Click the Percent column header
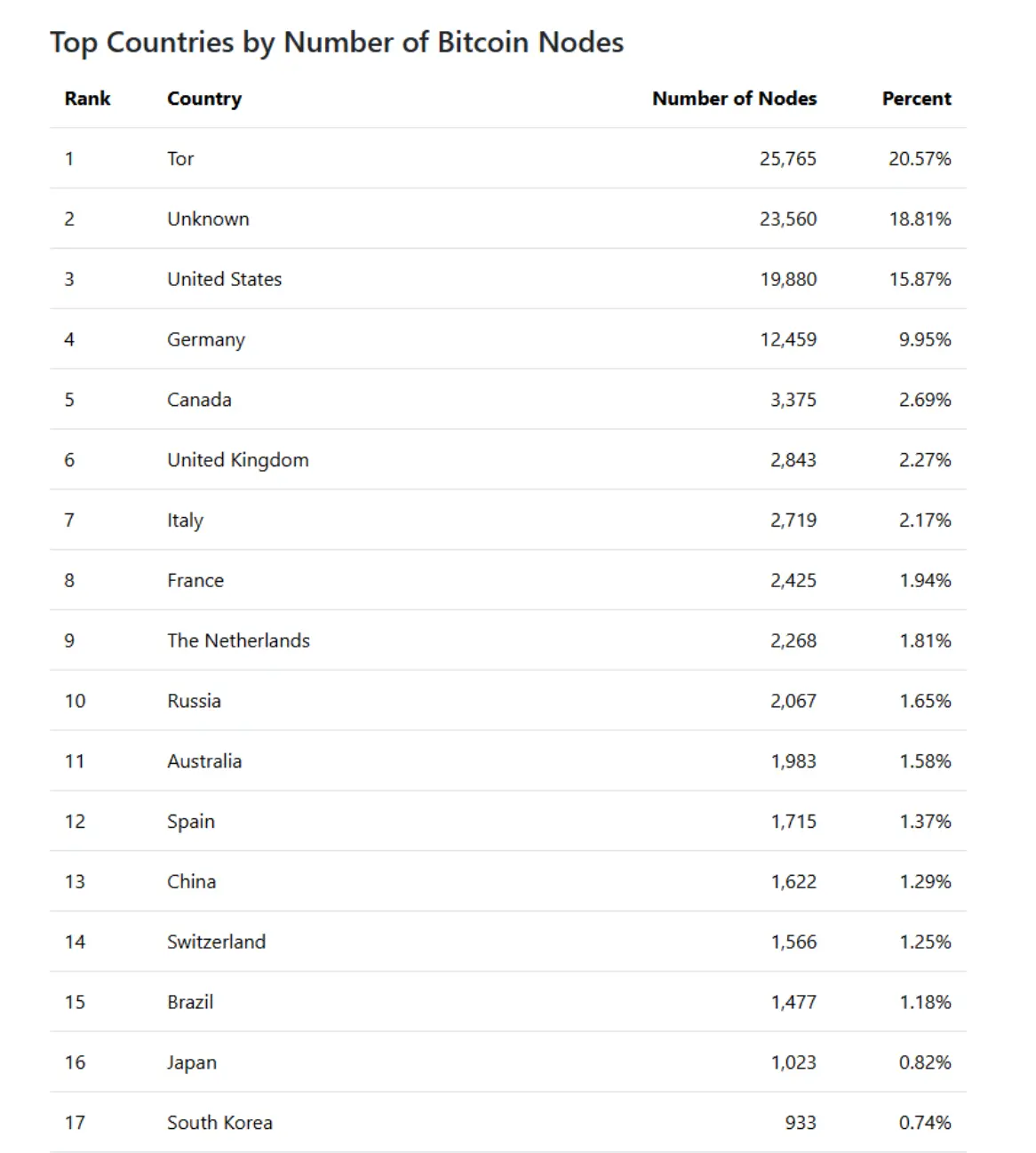The height and width of the screenshot is (1153, 1036). (x=916, y=99)
